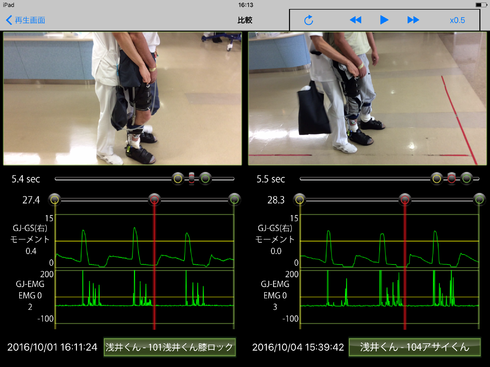Click yellow handle on right 28.3 graph slider
490x367 pixels.
300,200
